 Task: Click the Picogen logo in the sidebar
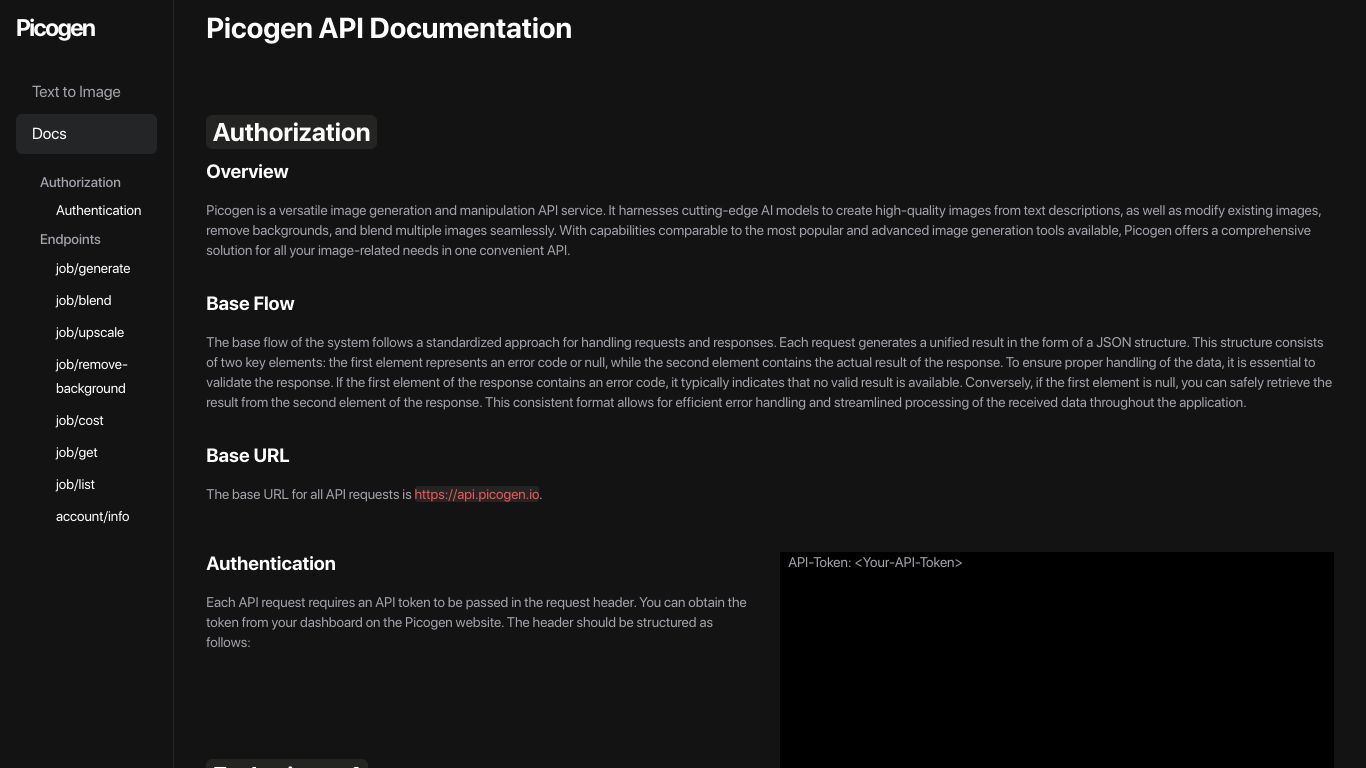(56, 29)
